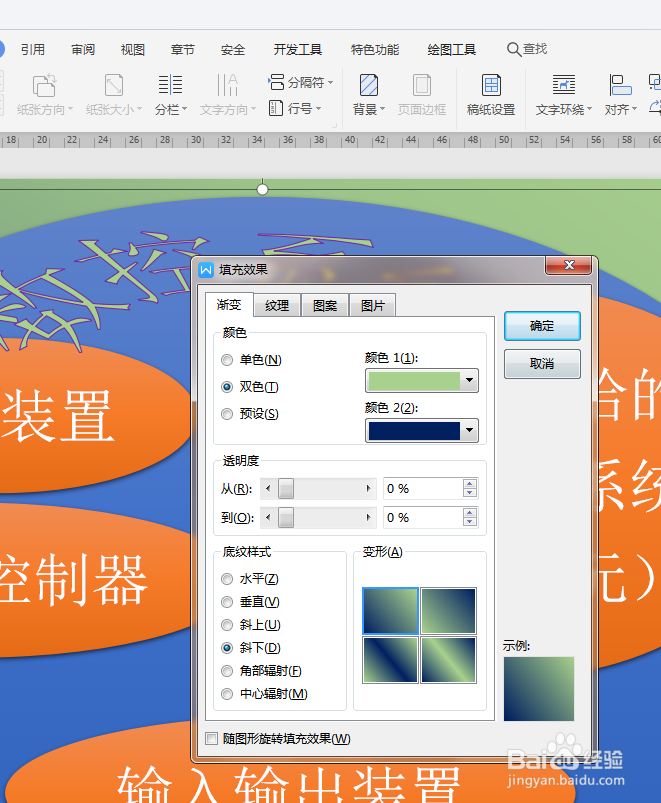Open the 引用 references ribbon tab
This screenshot has height=803, width=661.
(x=33, y=50)
